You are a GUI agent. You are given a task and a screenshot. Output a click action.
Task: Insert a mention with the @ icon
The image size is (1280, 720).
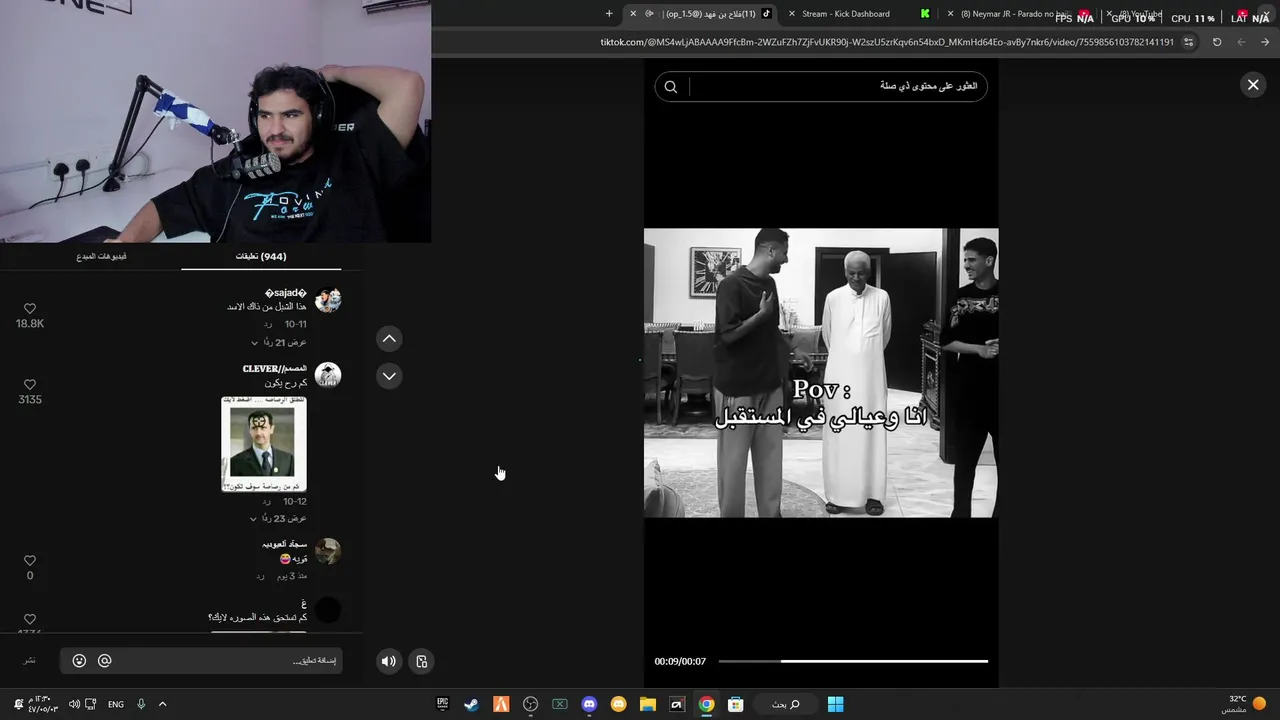pos(104,661)
